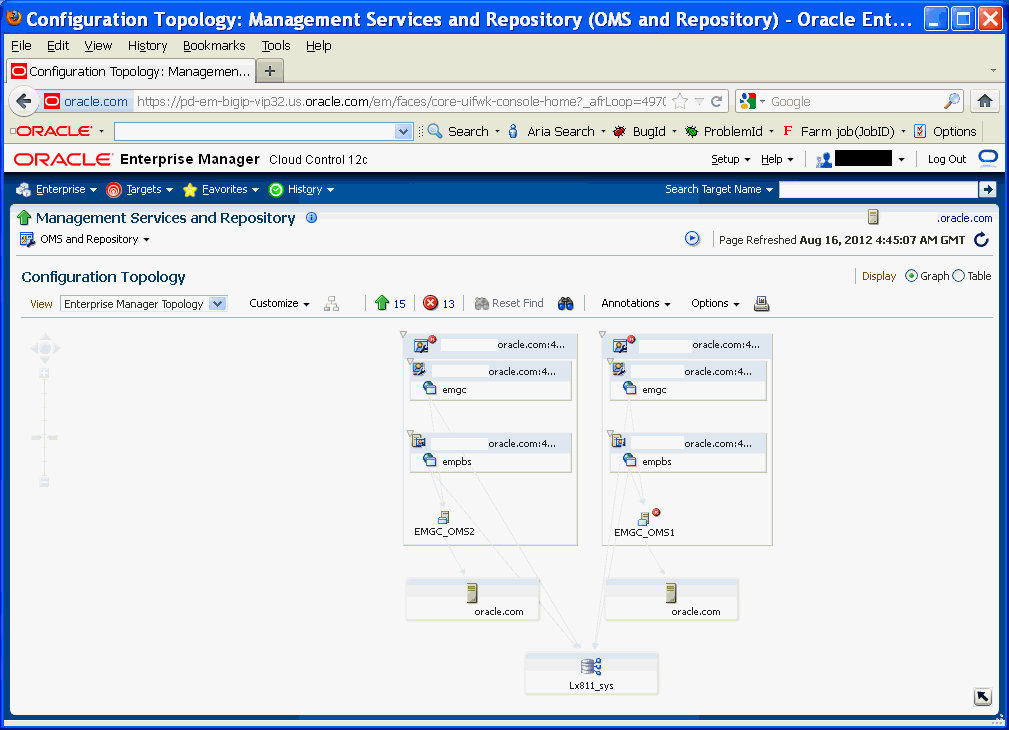Open the History menu in blue bar
Viewport: 1009px width, 730px height.
pos(302,189)
